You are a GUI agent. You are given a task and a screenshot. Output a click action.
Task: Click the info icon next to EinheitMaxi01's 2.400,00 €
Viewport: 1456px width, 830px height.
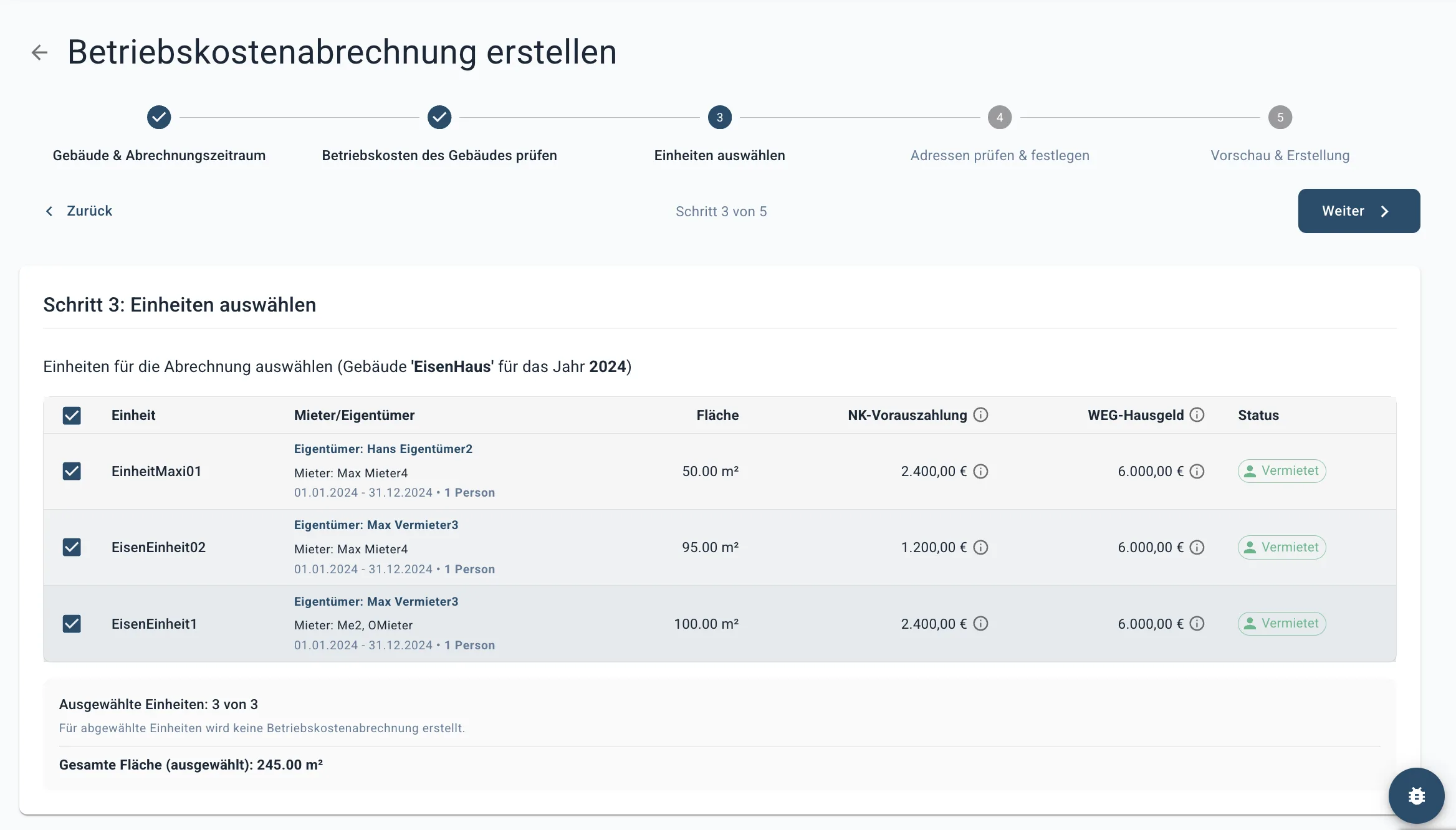pyautogui.click(x=980, y=472)
